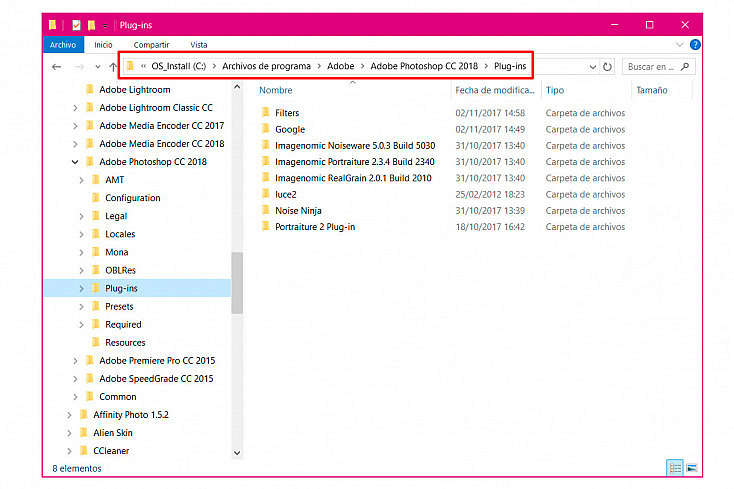The height and width of the screenshot is (489, 734).
Task: Select Required folder in tree
Action: pyautogui.click(x=123, y=324)
